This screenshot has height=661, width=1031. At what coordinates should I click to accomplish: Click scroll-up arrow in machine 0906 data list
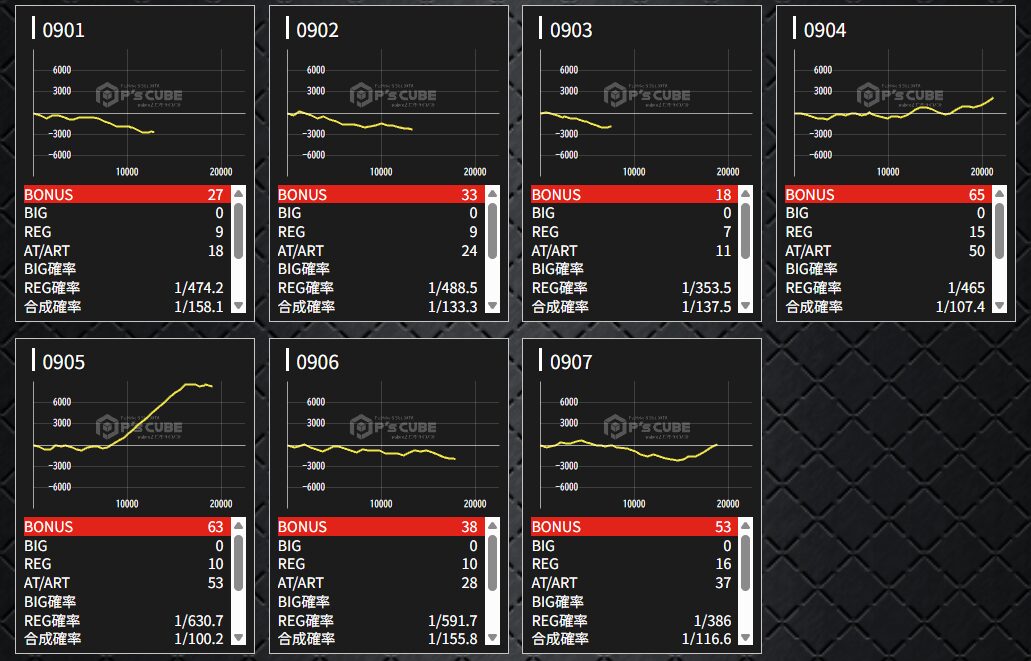tap(492, 526)
